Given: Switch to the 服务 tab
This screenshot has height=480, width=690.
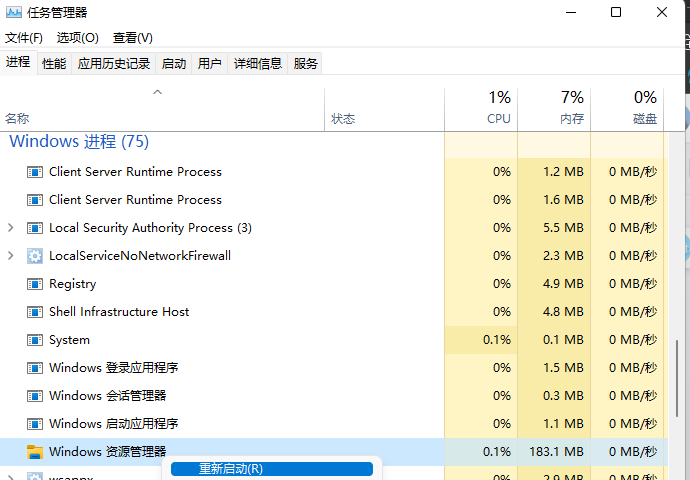Looking at the screenshot, I should pos(305,64).
